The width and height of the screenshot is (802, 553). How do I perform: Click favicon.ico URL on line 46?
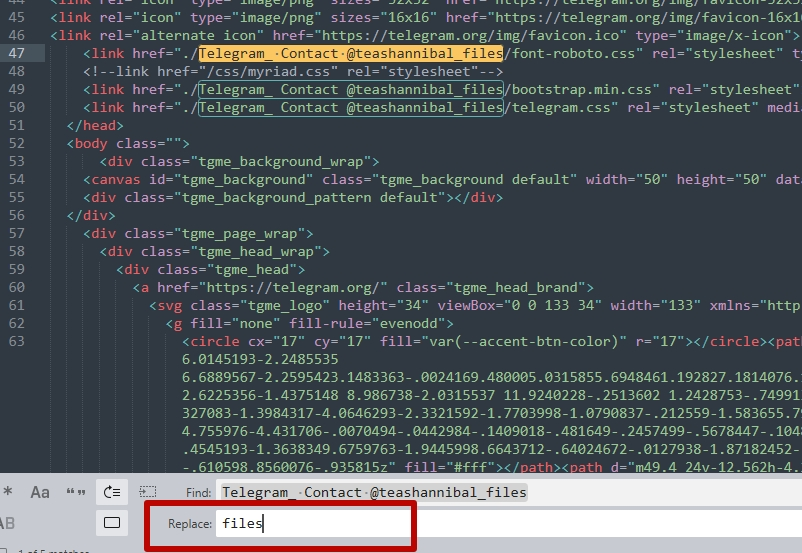[x=471, y=35]
